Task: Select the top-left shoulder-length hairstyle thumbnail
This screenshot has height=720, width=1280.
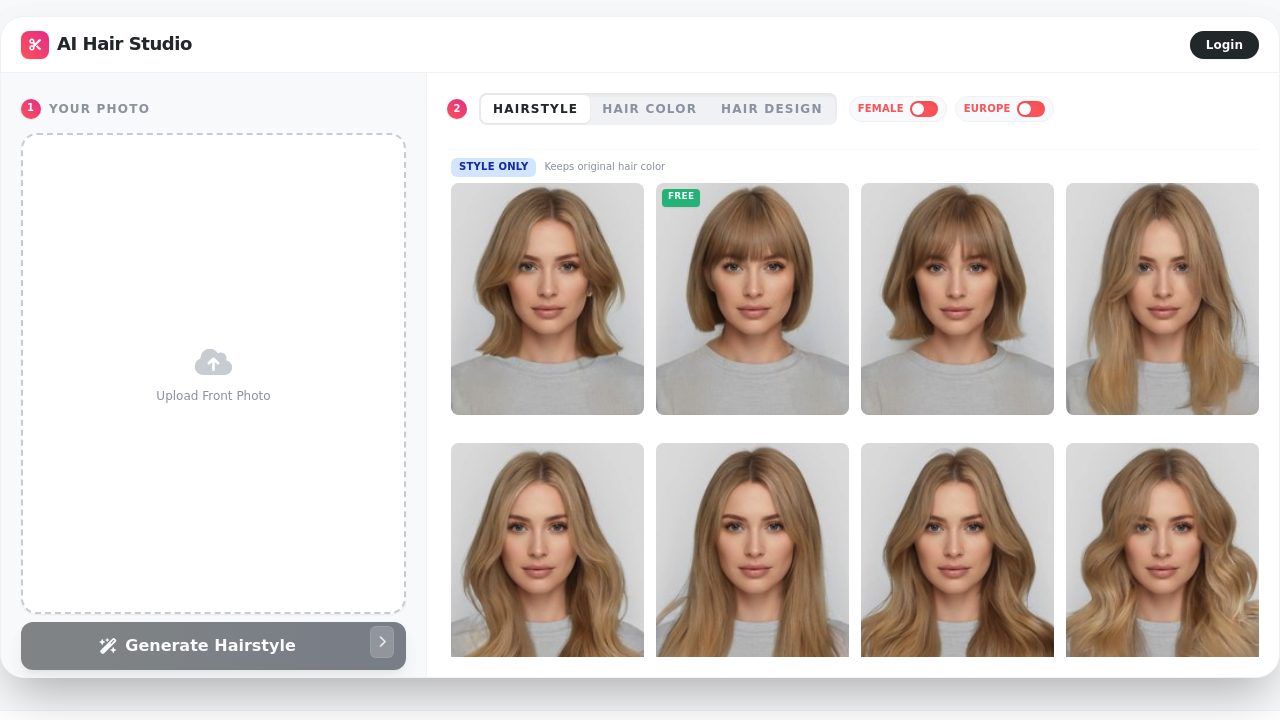Action: [547, 299]
